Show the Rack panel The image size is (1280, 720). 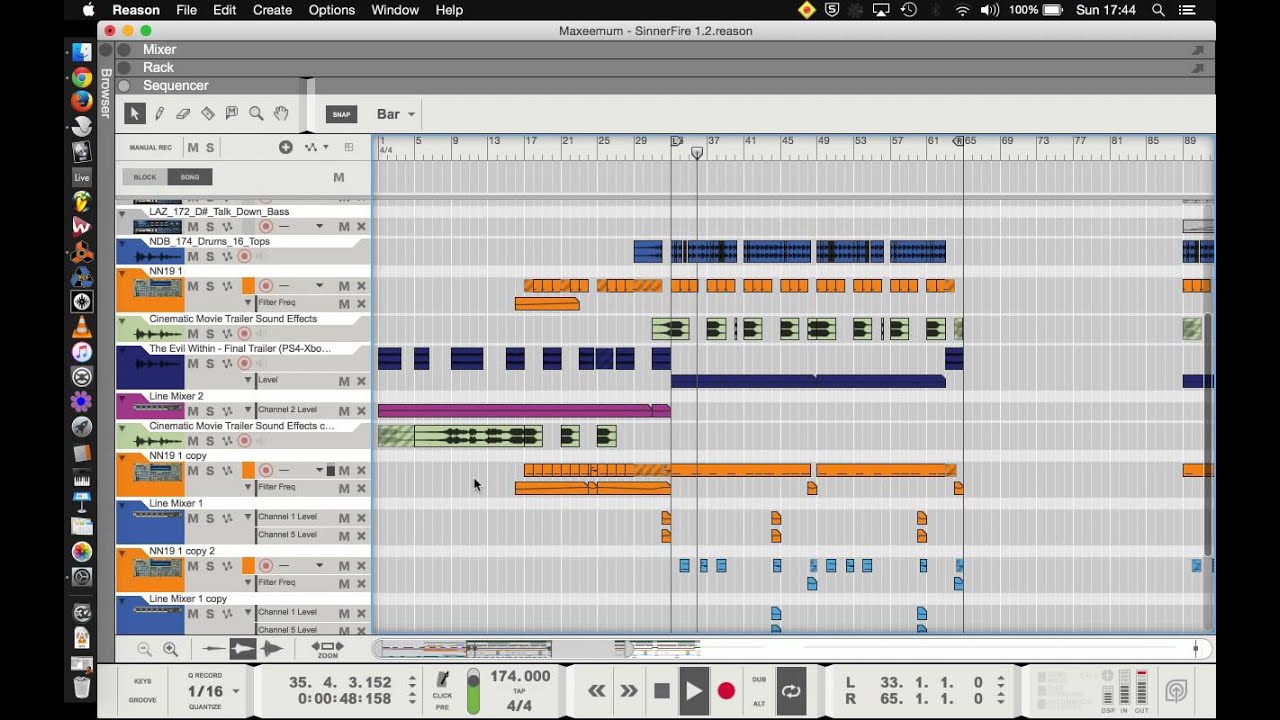pos(158,67)
